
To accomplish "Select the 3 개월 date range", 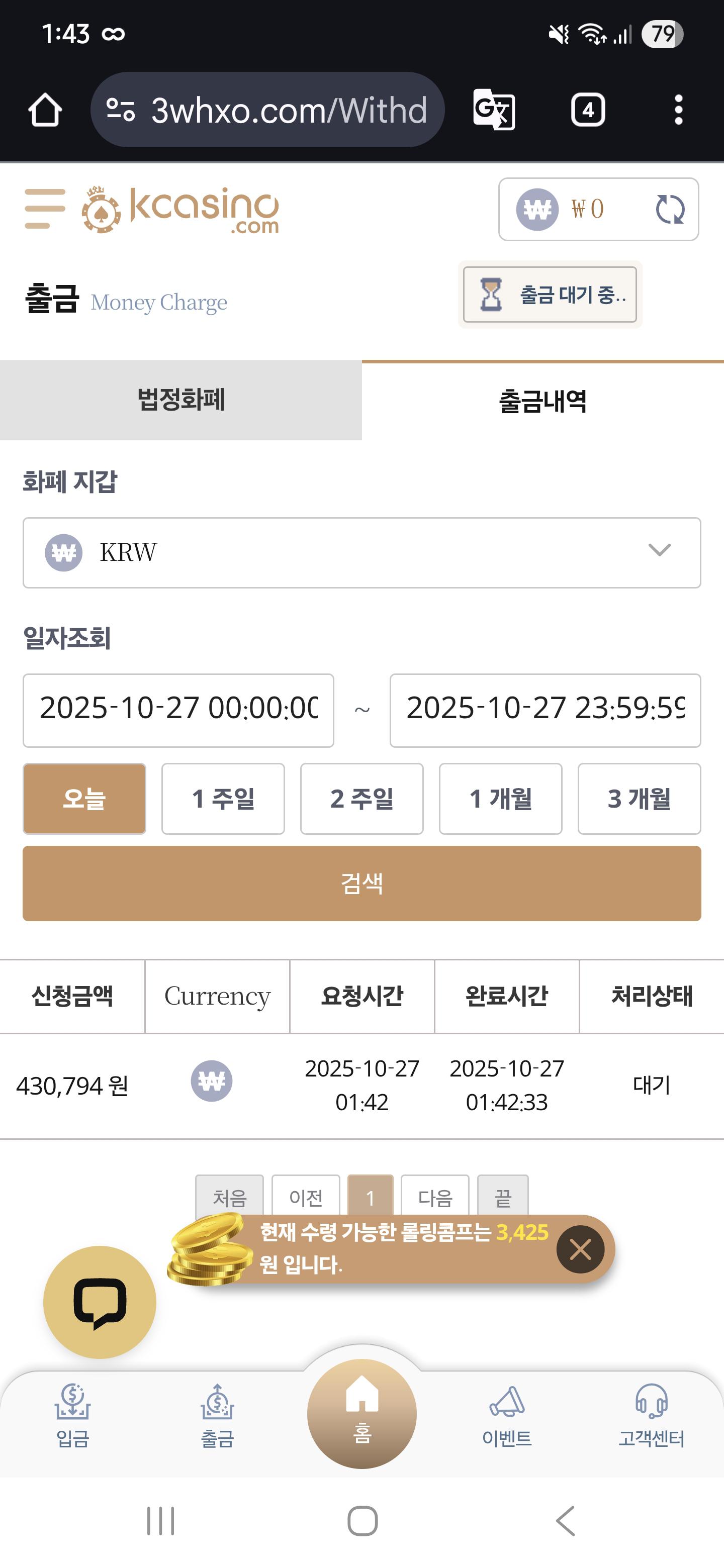I will [639, 799].
